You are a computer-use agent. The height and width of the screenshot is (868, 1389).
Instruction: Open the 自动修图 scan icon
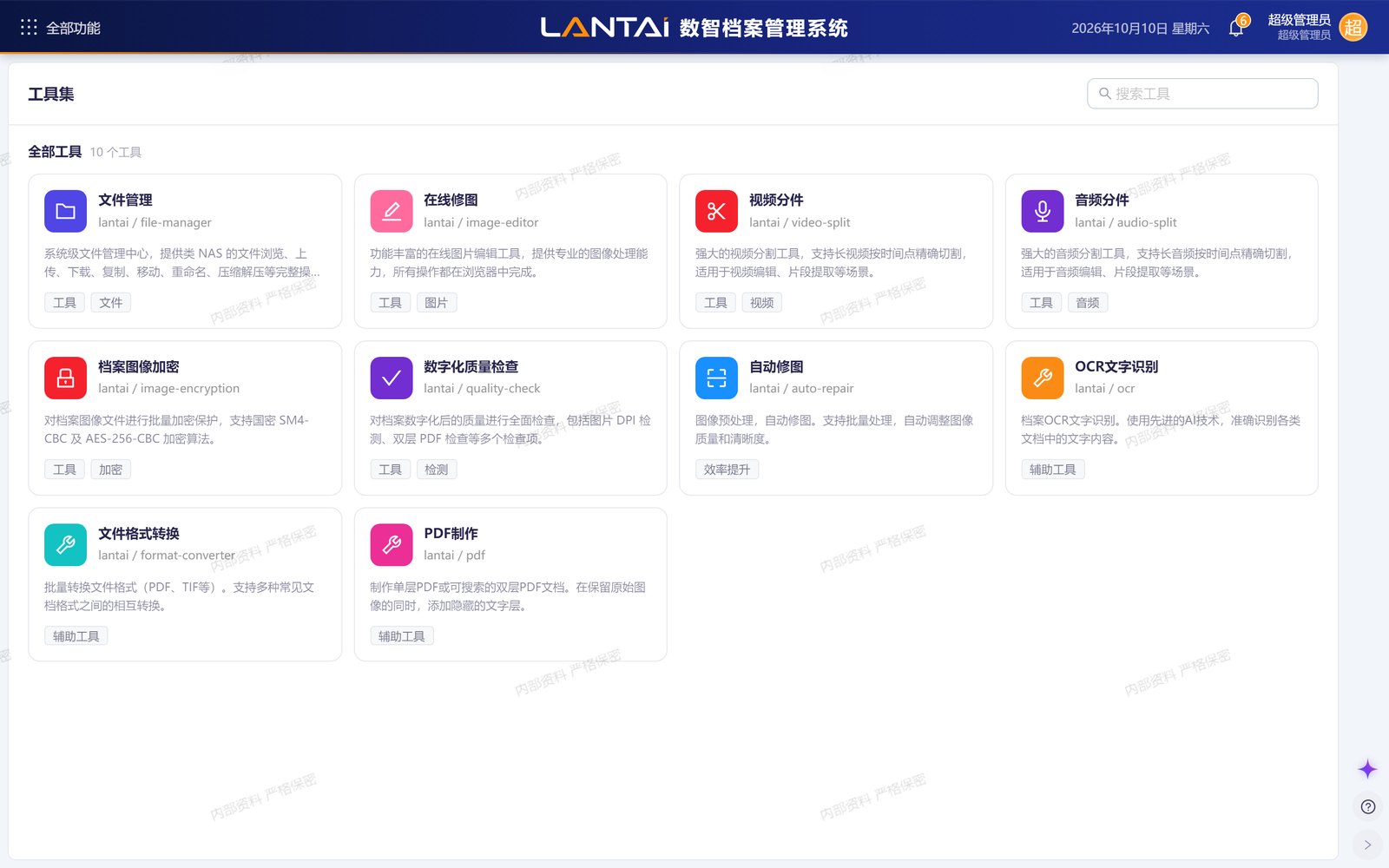(716, 378)
